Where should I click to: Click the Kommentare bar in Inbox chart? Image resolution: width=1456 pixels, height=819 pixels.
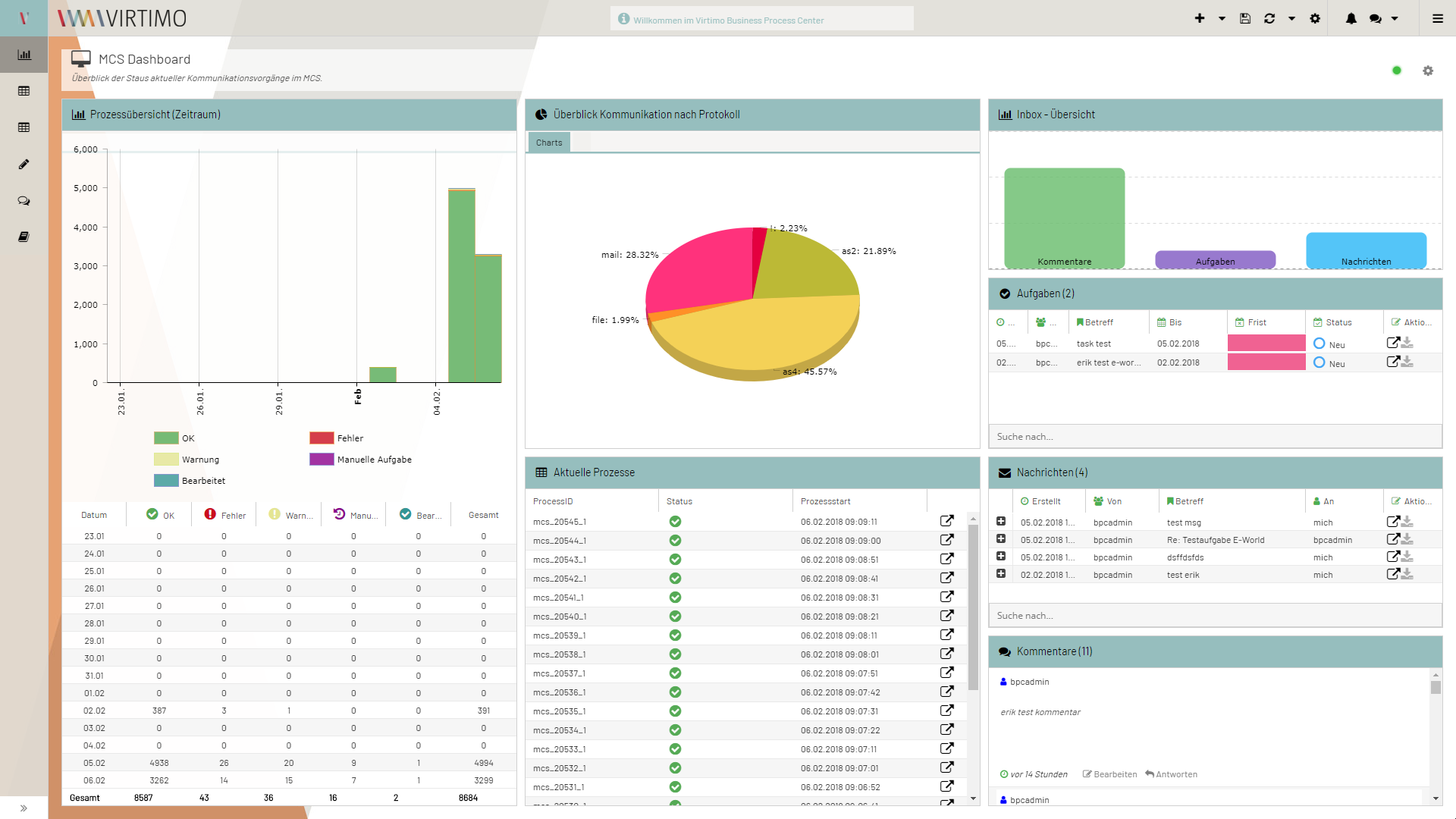pos(1064,218)
